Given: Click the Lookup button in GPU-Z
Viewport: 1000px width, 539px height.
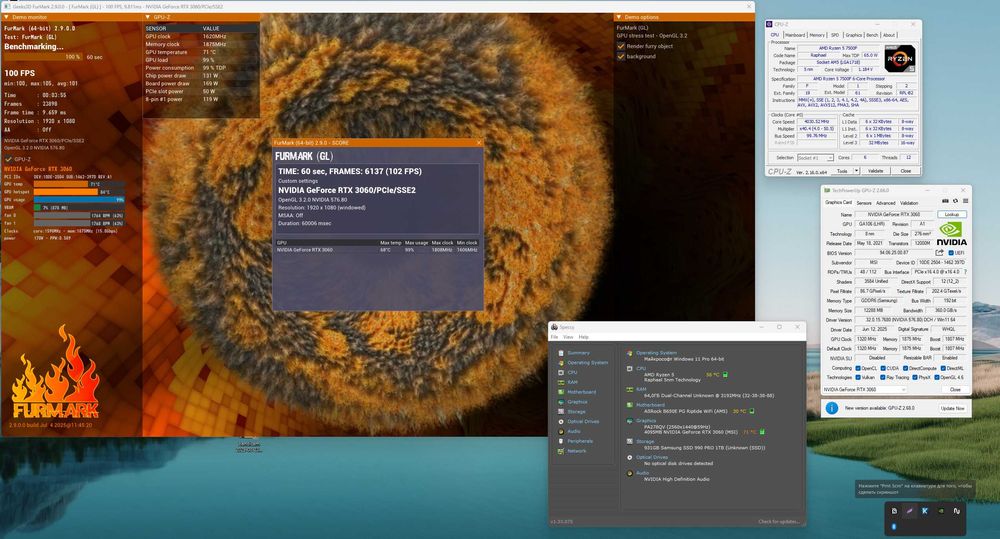Looking at the screenshot, I should click(x=952, y=214).
